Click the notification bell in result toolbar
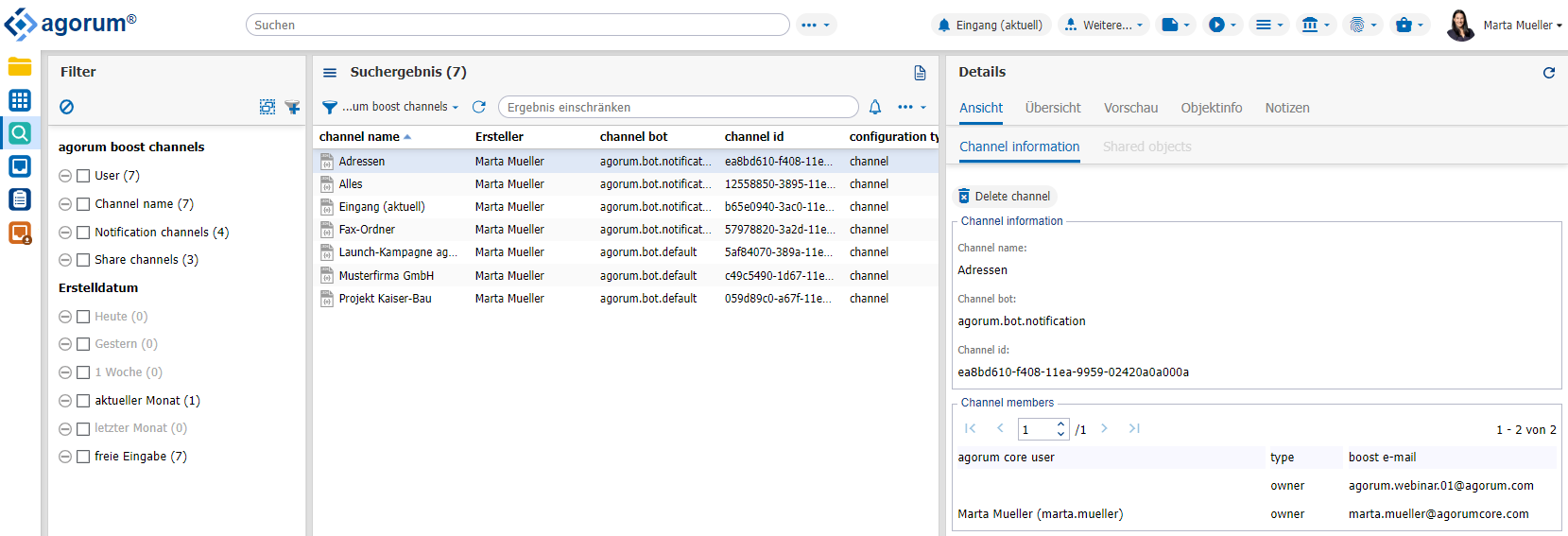1568x536 pixels. point(875,107)
